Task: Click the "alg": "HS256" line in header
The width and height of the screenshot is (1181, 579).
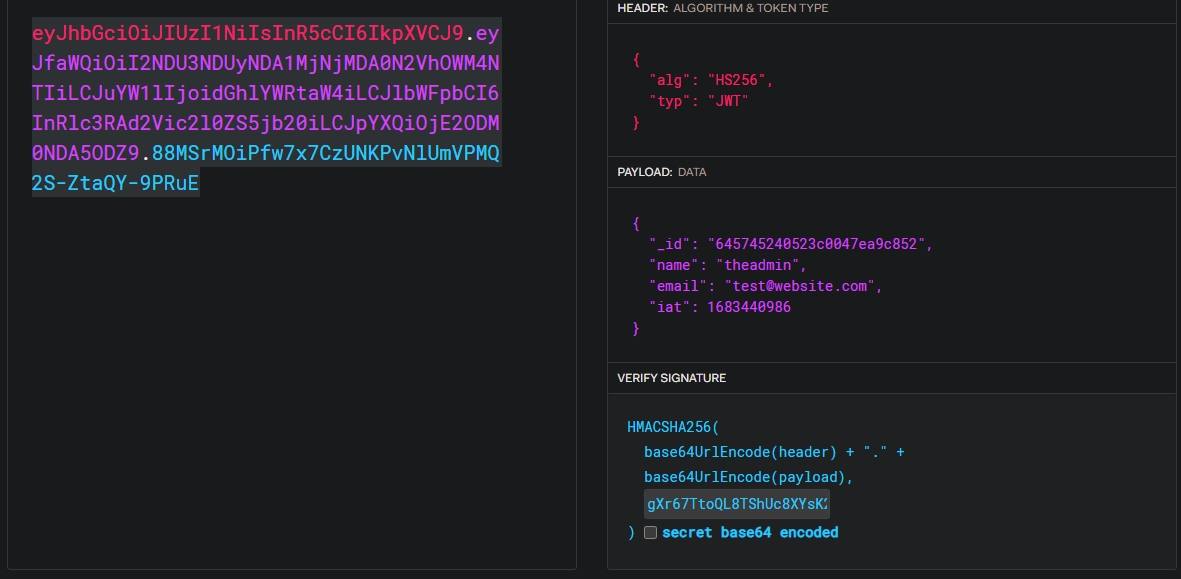Action: [711, 79]
